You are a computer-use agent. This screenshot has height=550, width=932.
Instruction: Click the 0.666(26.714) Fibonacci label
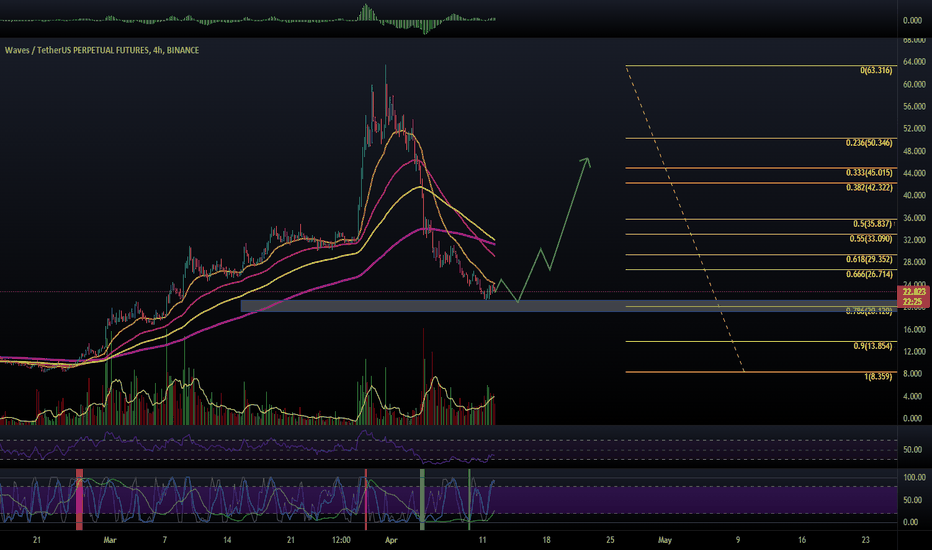869,274
